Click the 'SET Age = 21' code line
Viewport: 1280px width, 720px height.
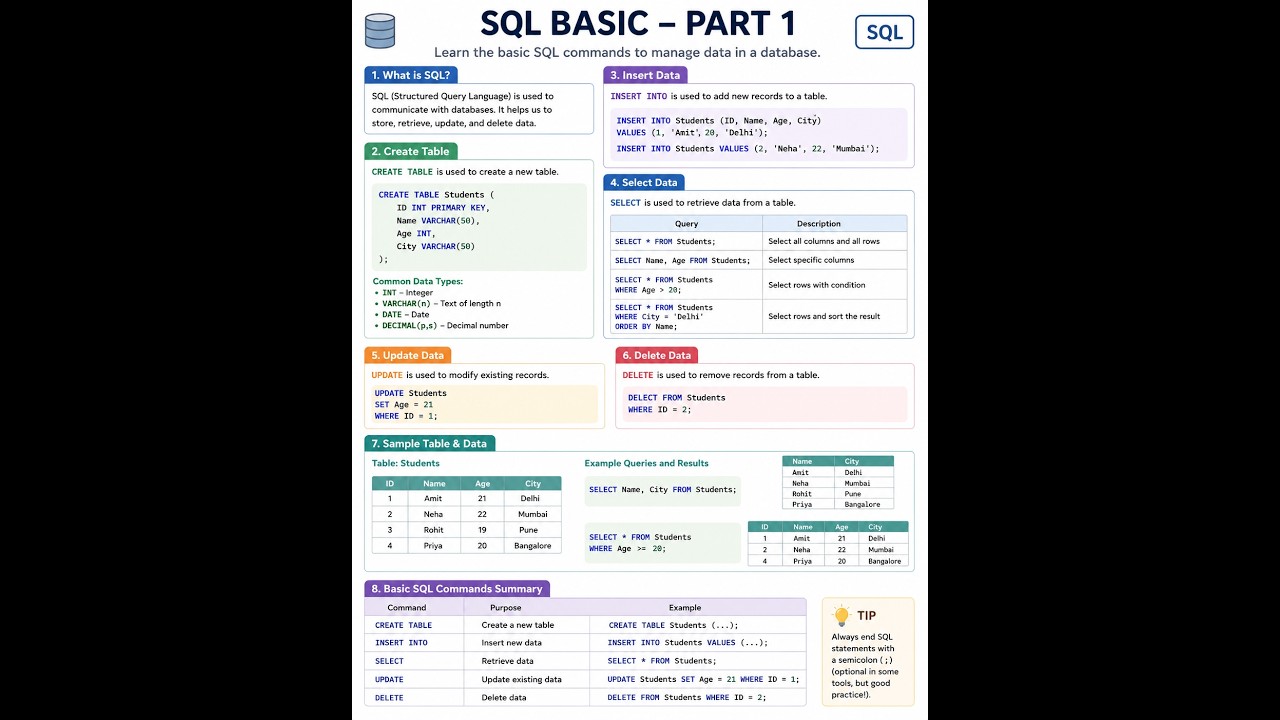click(404, 405)
